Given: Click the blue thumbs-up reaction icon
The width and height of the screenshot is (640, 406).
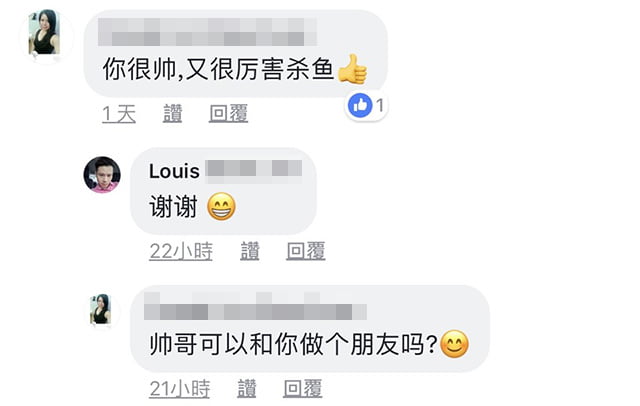Looking at the screenshot, I should [x=360, y=106].
